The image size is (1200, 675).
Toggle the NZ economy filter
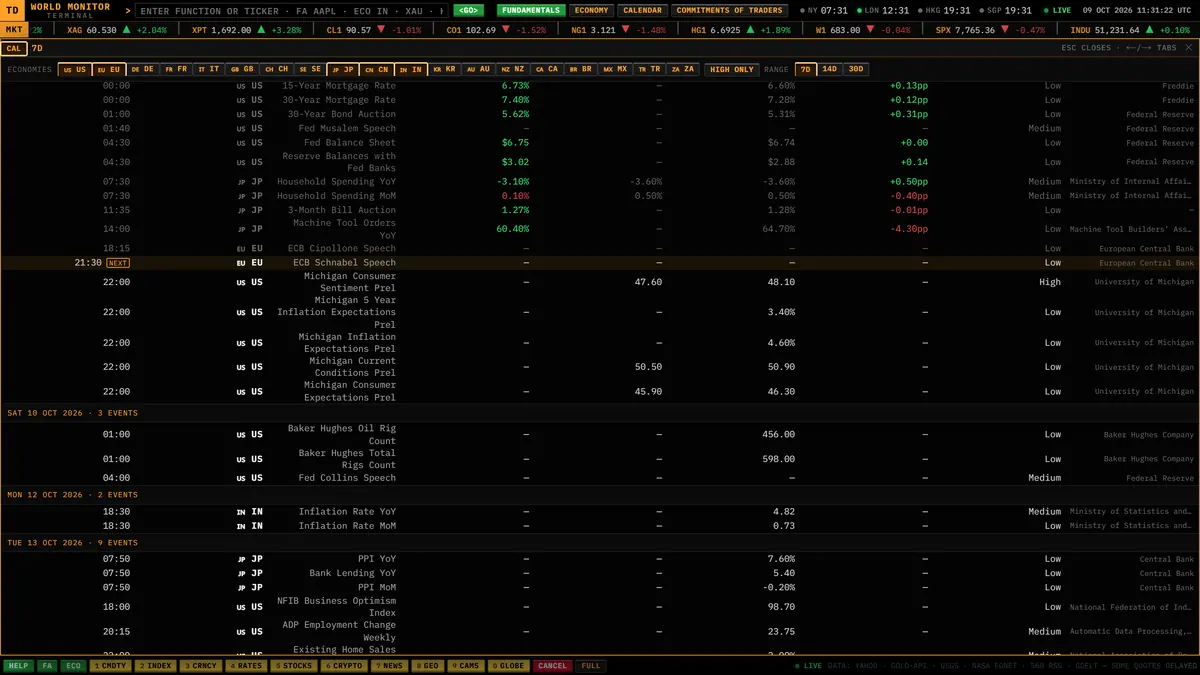point(513,70)
